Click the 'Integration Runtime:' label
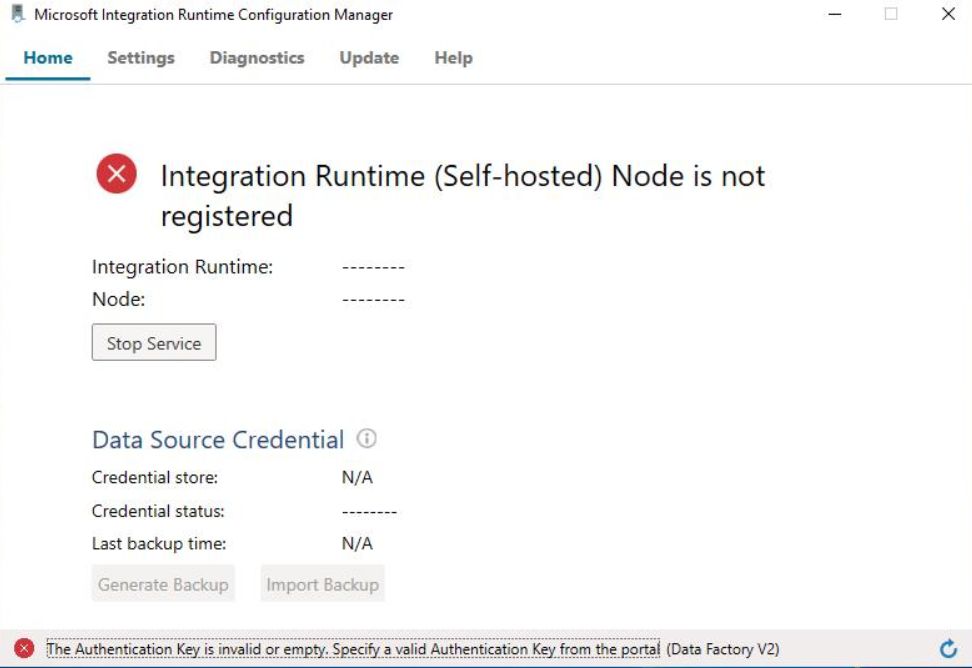This screenshot has height=668, width=972. tap(182, 266)
